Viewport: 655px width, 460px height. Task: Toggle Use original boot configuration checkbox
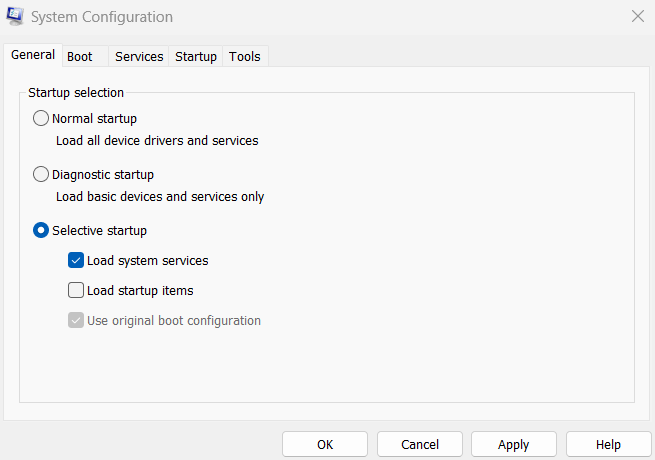(x=76, y=321)
